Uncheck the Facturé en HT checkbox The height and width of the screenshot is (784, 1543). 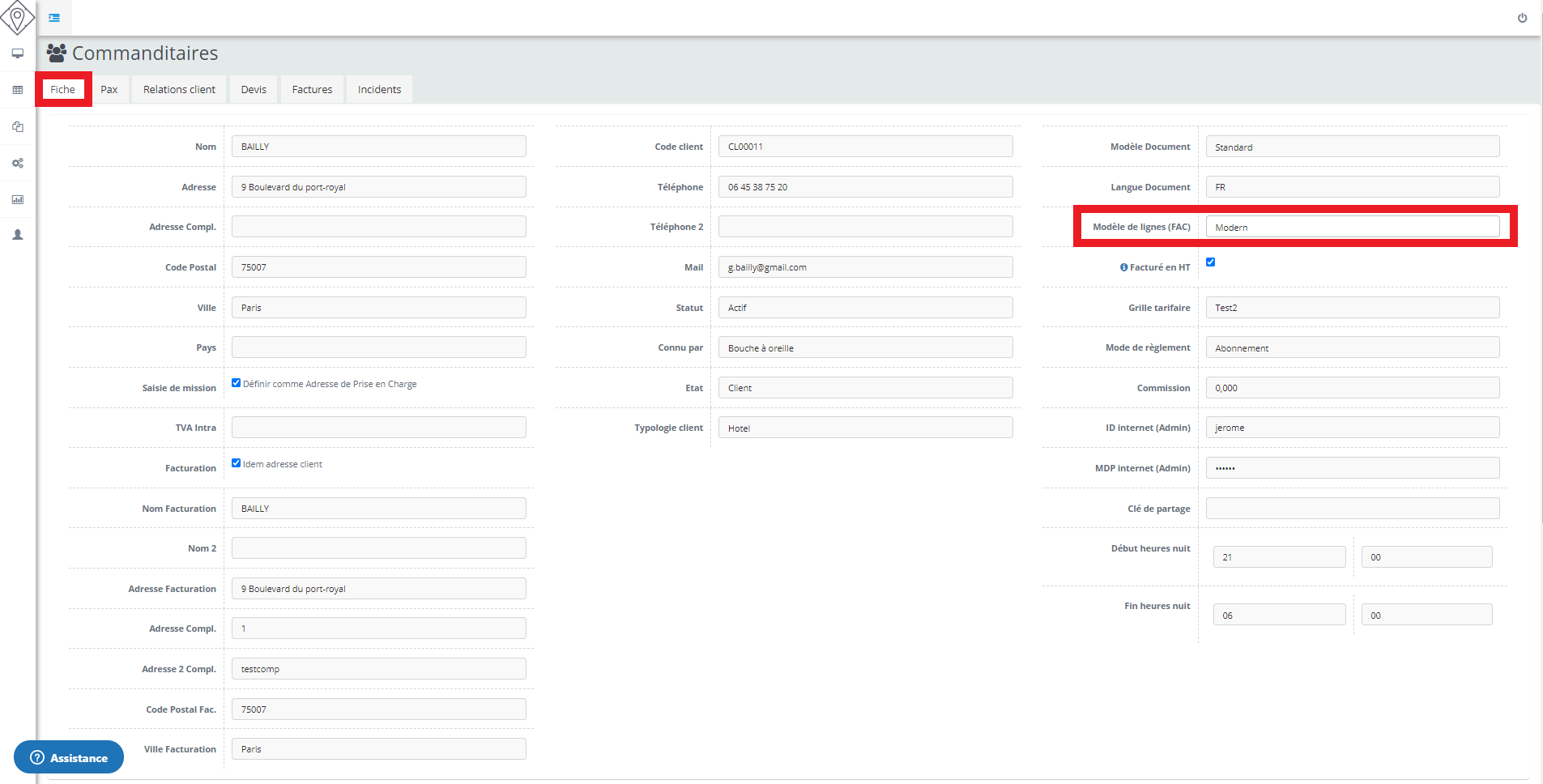click(1210, 262)
